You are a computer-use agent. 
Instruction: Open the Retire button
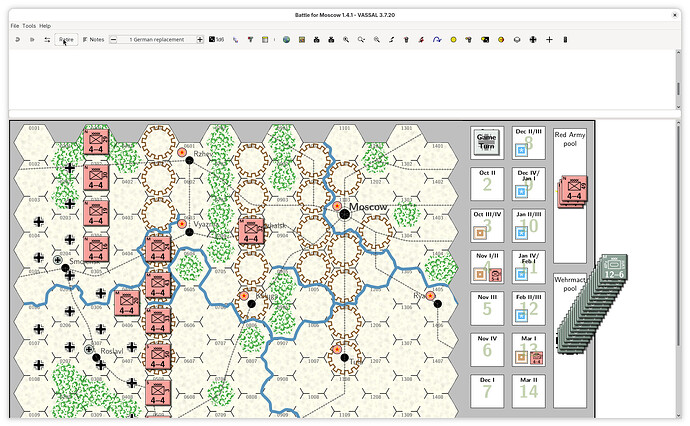[x=66, y=39]
